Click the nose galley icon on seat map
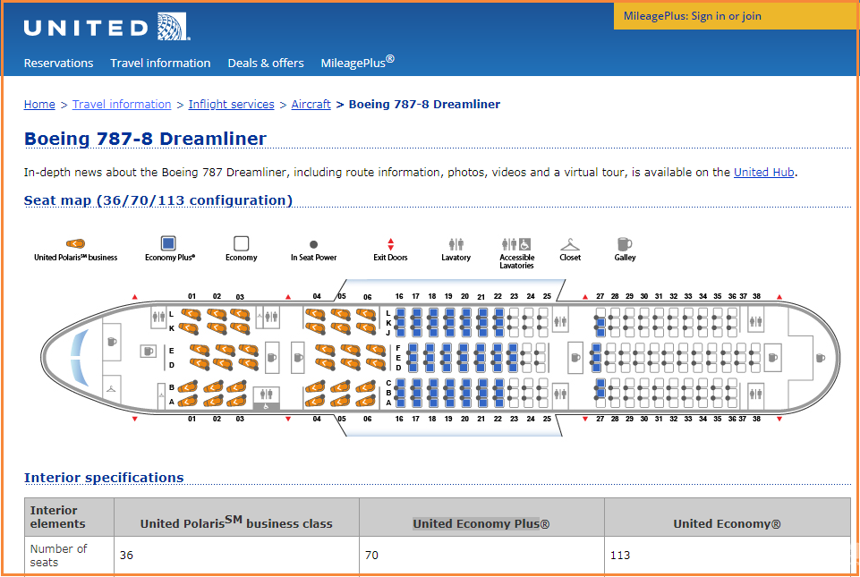860x577 pixels. coord(112,342)
